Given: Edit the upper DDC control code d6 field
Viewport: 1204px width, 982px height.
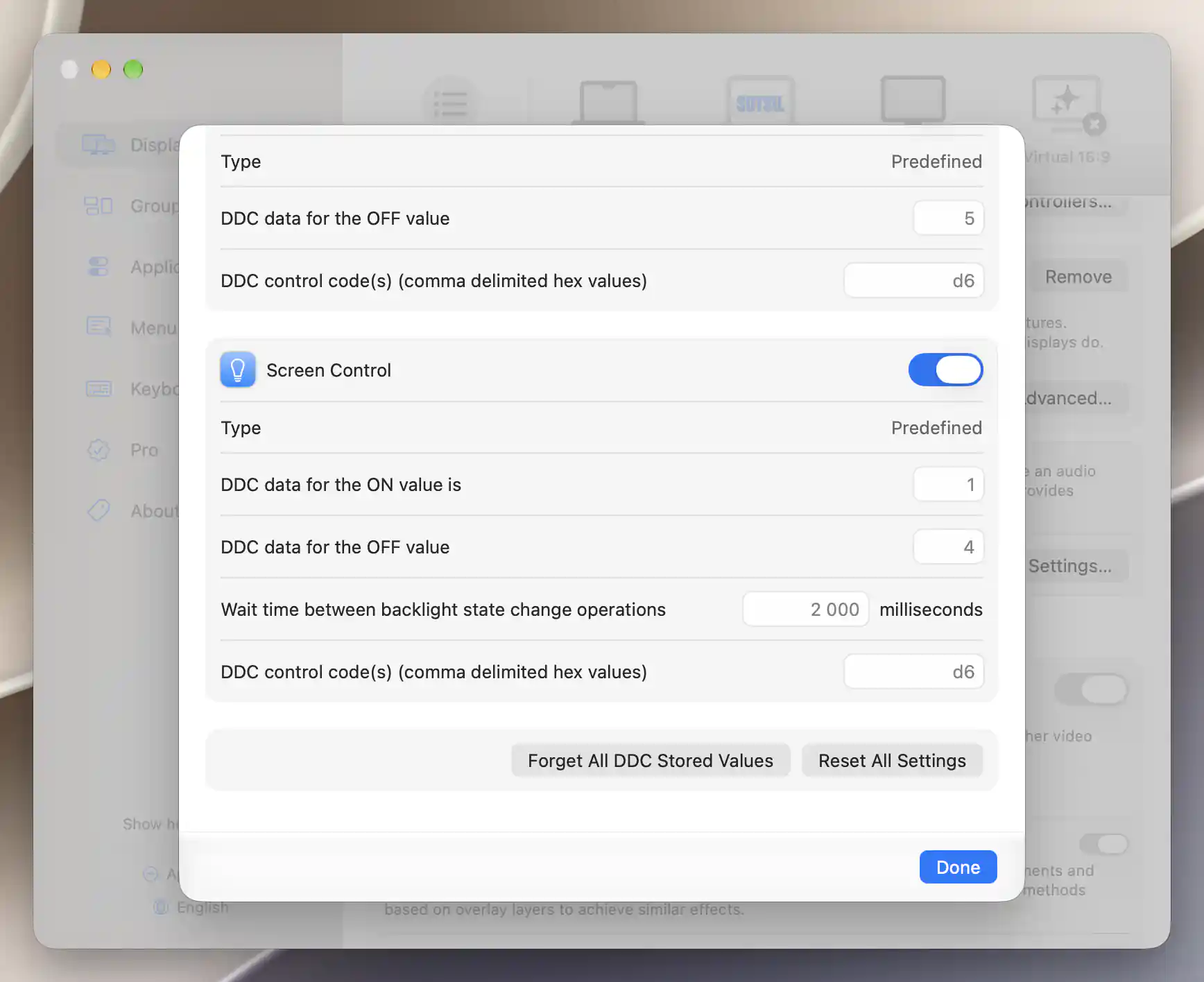Looking at the screenshot, I should point(913,281).
